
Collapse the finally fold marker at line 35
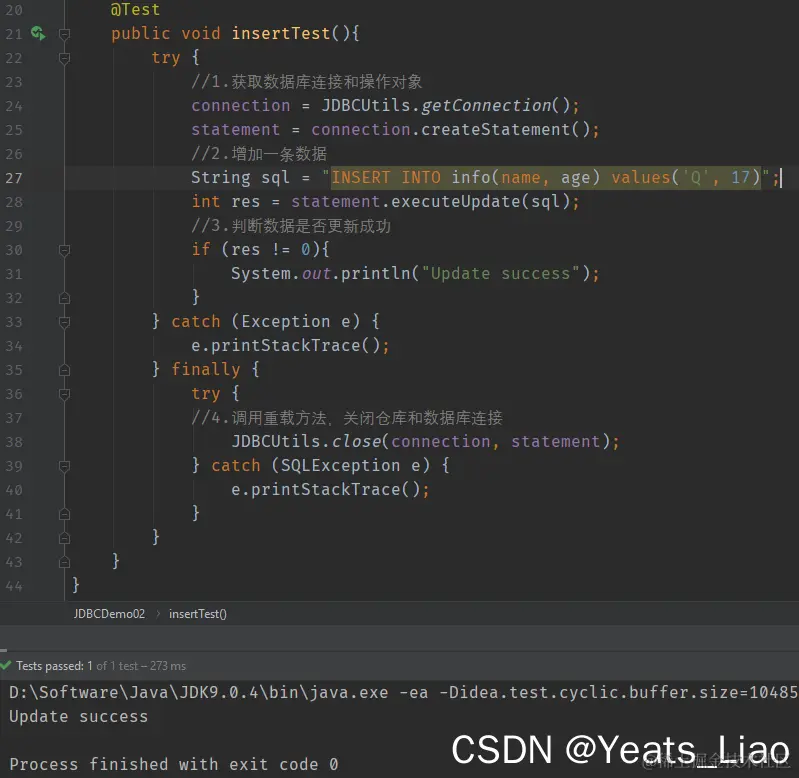coord(64,370)
